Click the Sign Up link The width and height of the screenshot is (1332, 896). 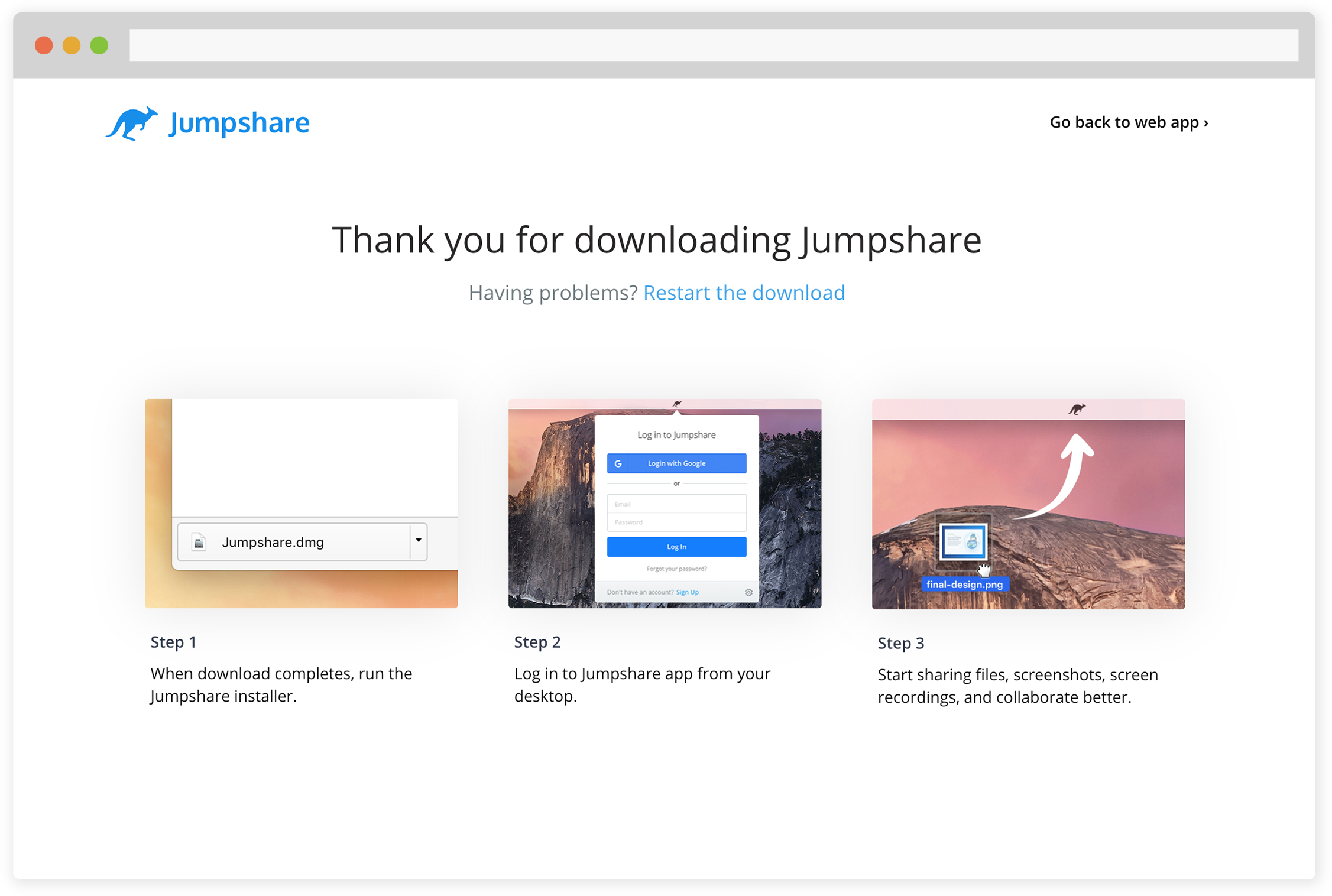[x=687, y=592]
